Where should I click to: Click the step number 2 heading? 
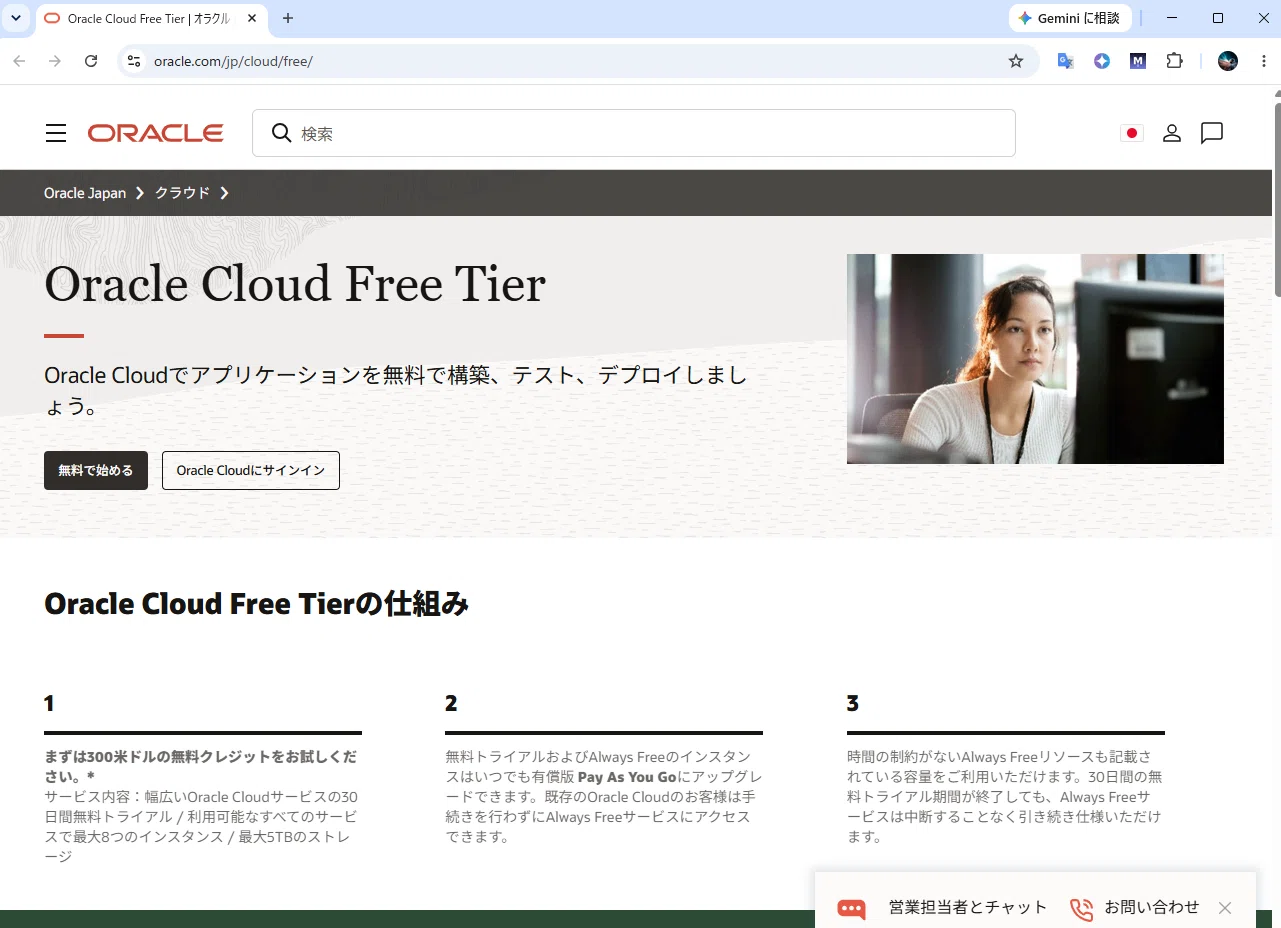[451, 704]
